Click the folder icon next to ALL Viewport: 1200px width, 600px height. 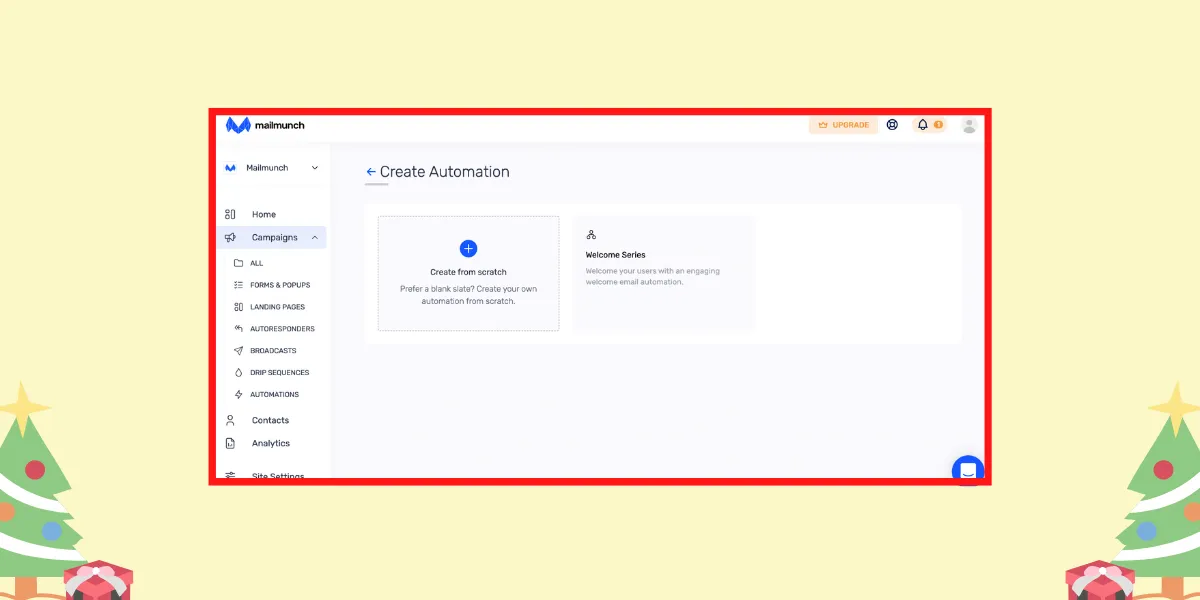point(238,263)
